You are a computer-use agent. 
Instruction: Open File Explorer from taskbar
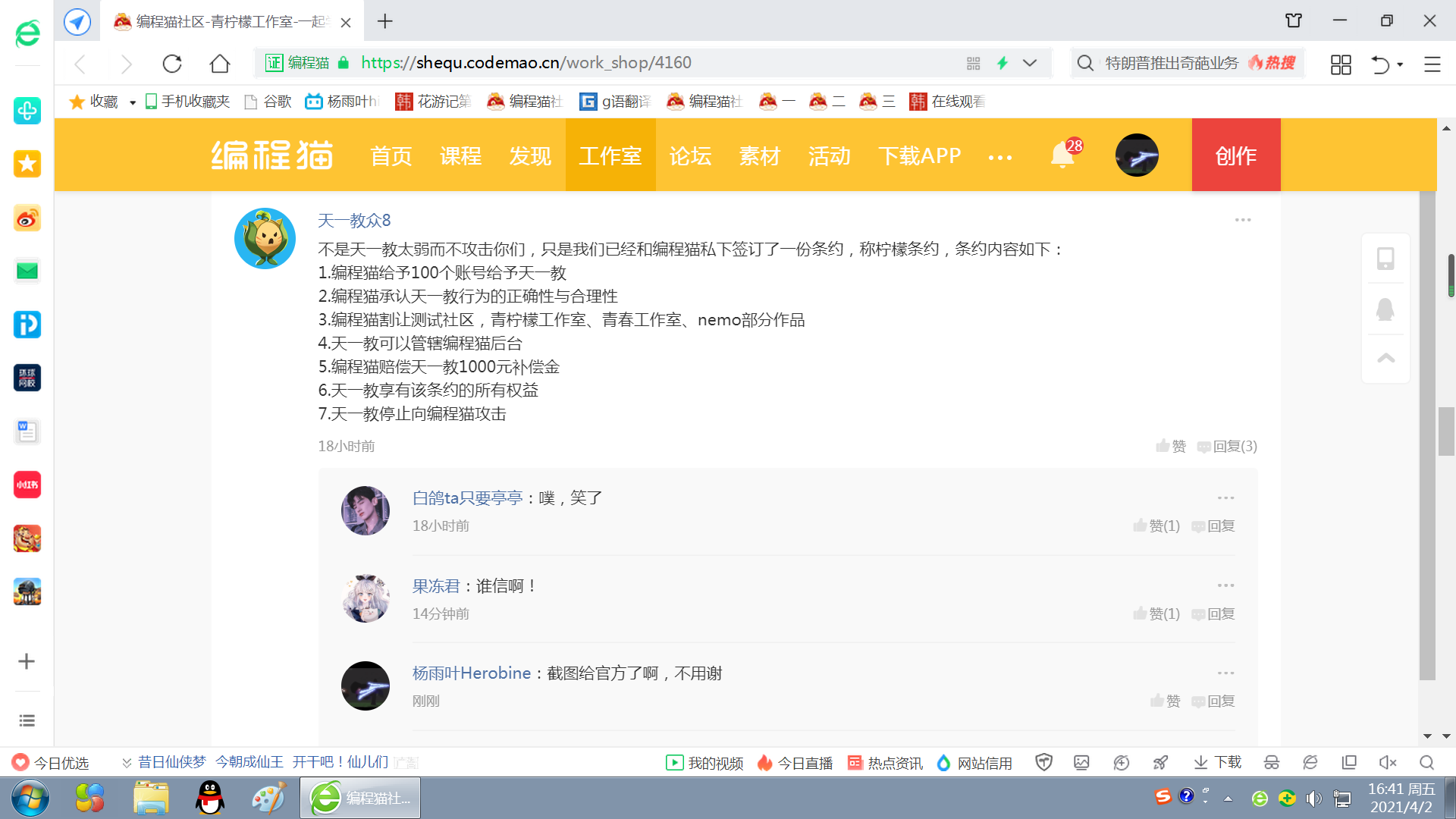pyautogui.click(x=151, y=798)
